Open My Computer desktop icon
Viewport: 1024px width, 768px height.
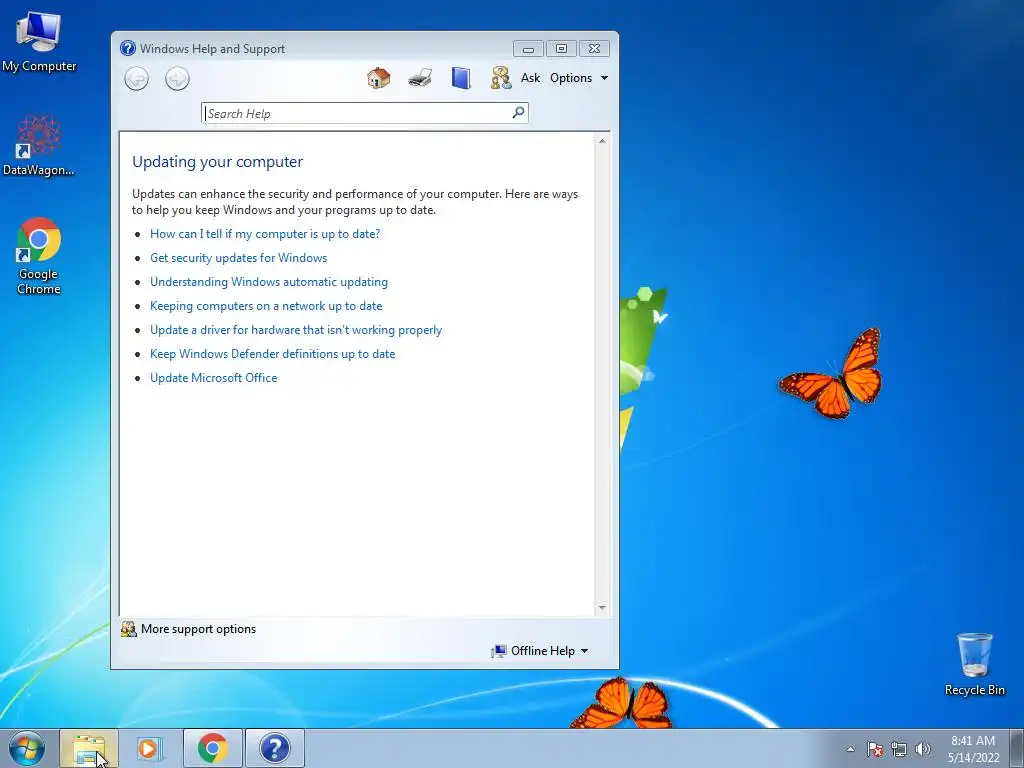tap(39, 40)
